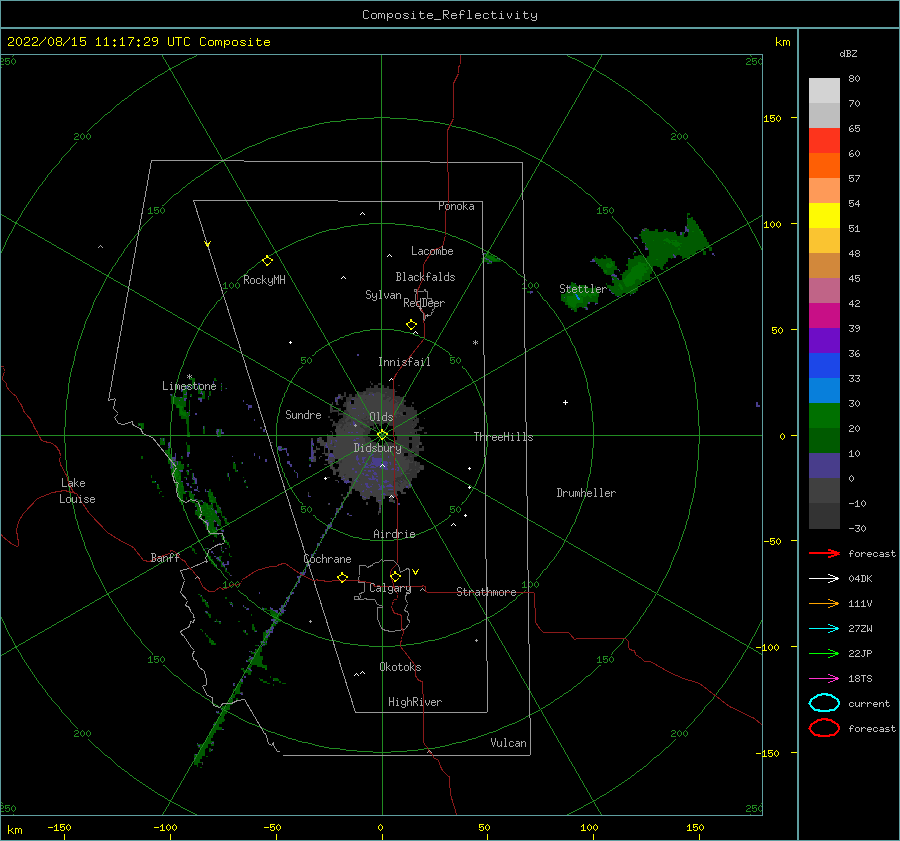The height and width of the screenshot is (841, 900).
Task: Click the HighRiver town label
Action: [x=415, y=702]
